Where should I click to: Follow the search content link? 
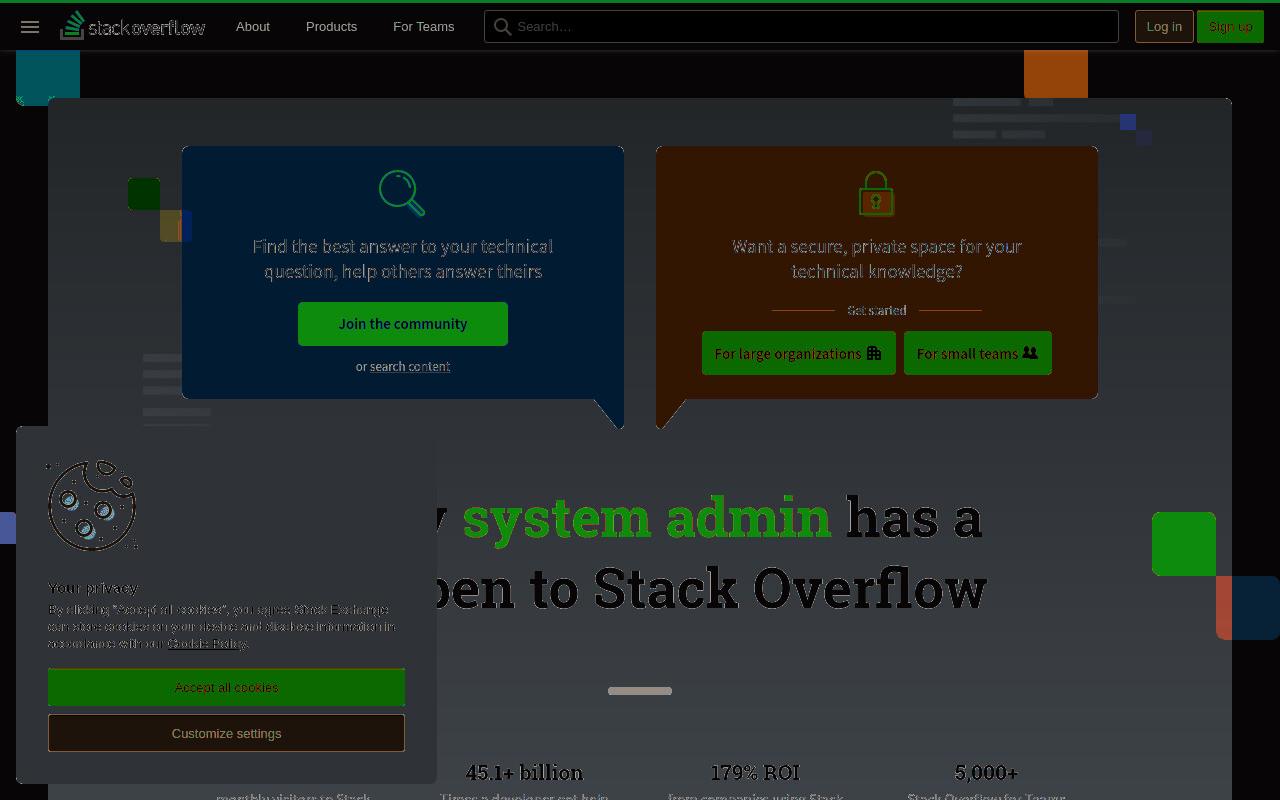[x=410, y=367]
